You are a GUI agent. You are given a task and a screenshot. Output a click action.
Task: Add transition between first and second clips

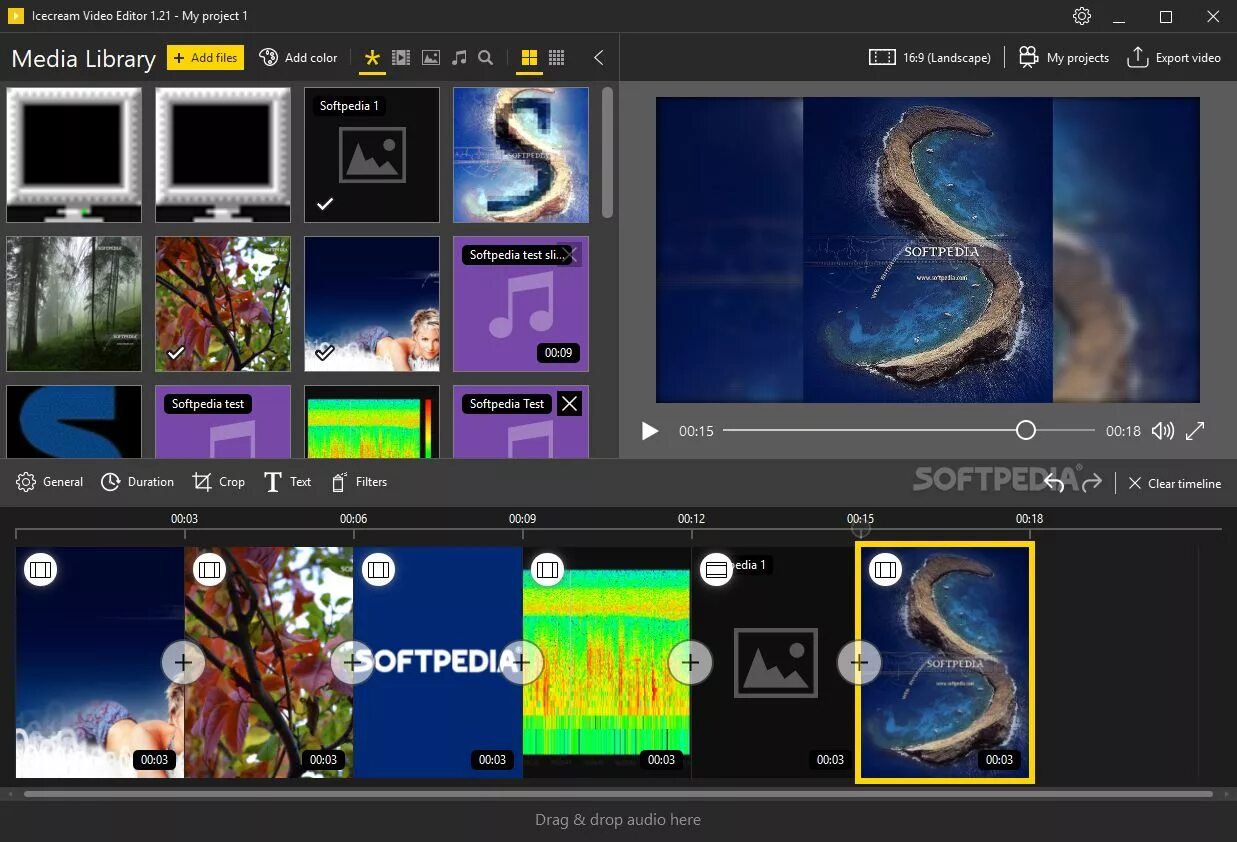pos(183,662)
